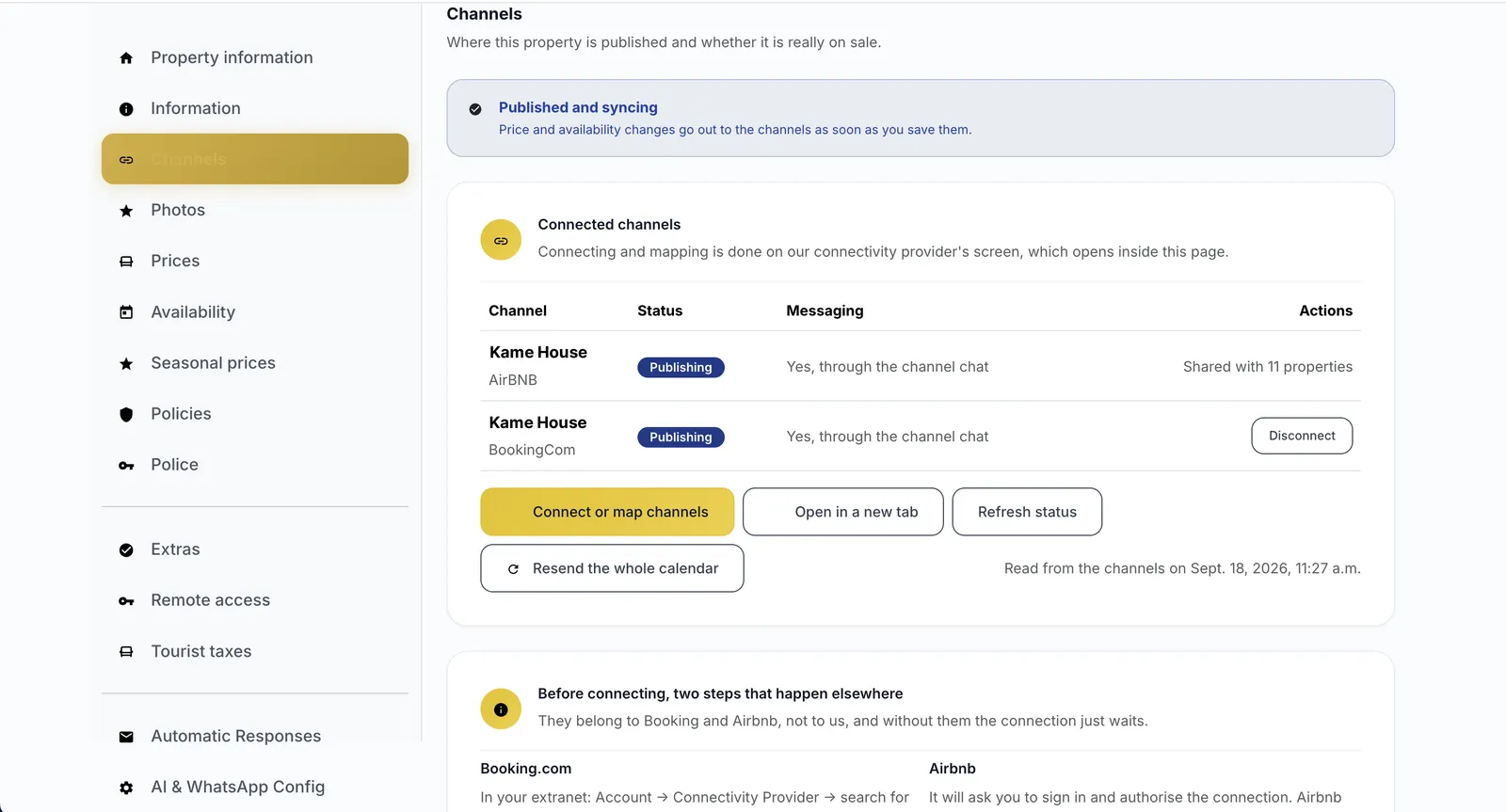The width and height of the screenshot is (1506, 812).
Task: Click the 'Read from the channels' timestamp text
Action: (1182, 568)
